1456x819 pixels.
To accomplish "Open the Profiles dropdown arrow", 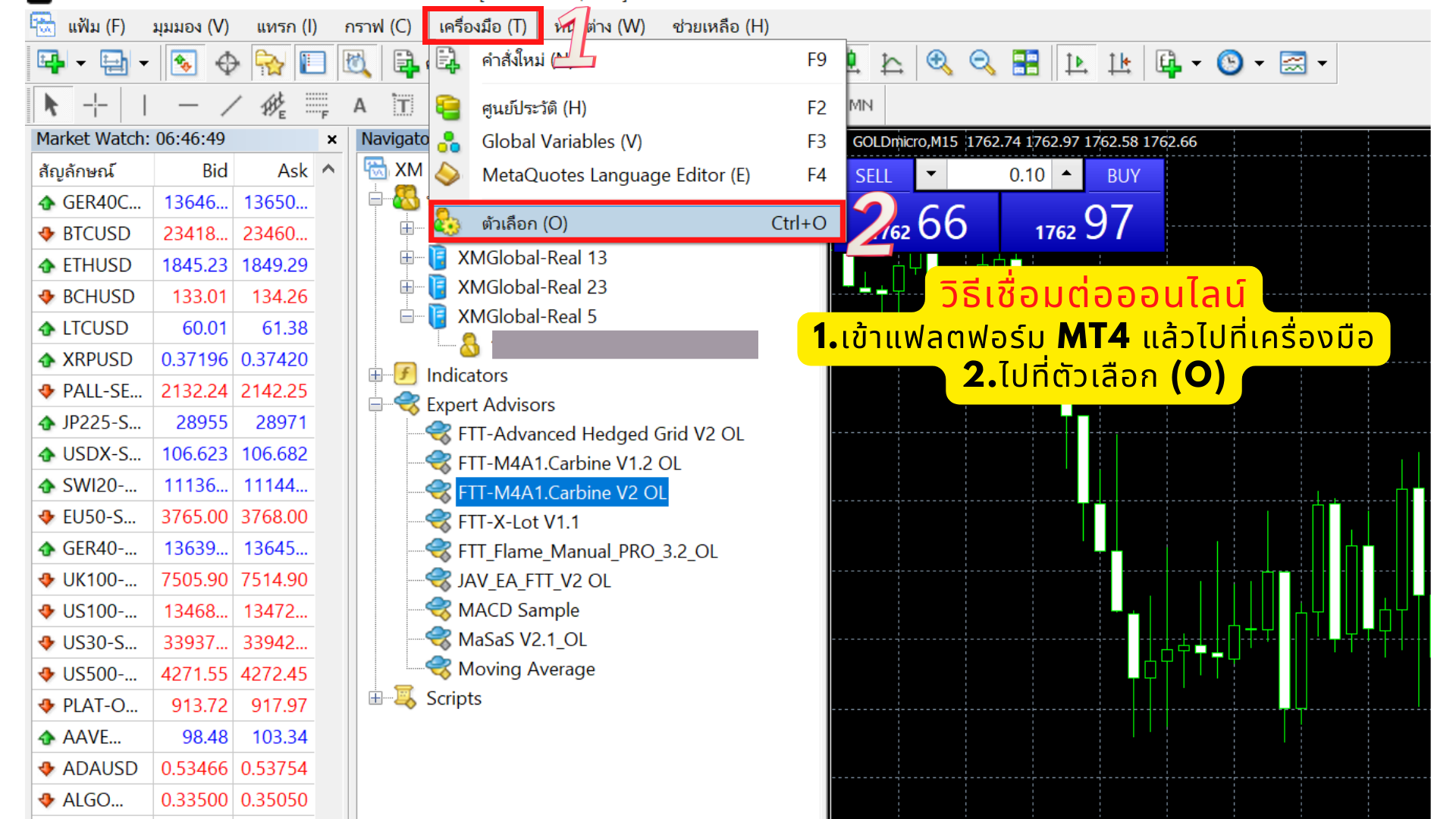I will click(143, 64).
